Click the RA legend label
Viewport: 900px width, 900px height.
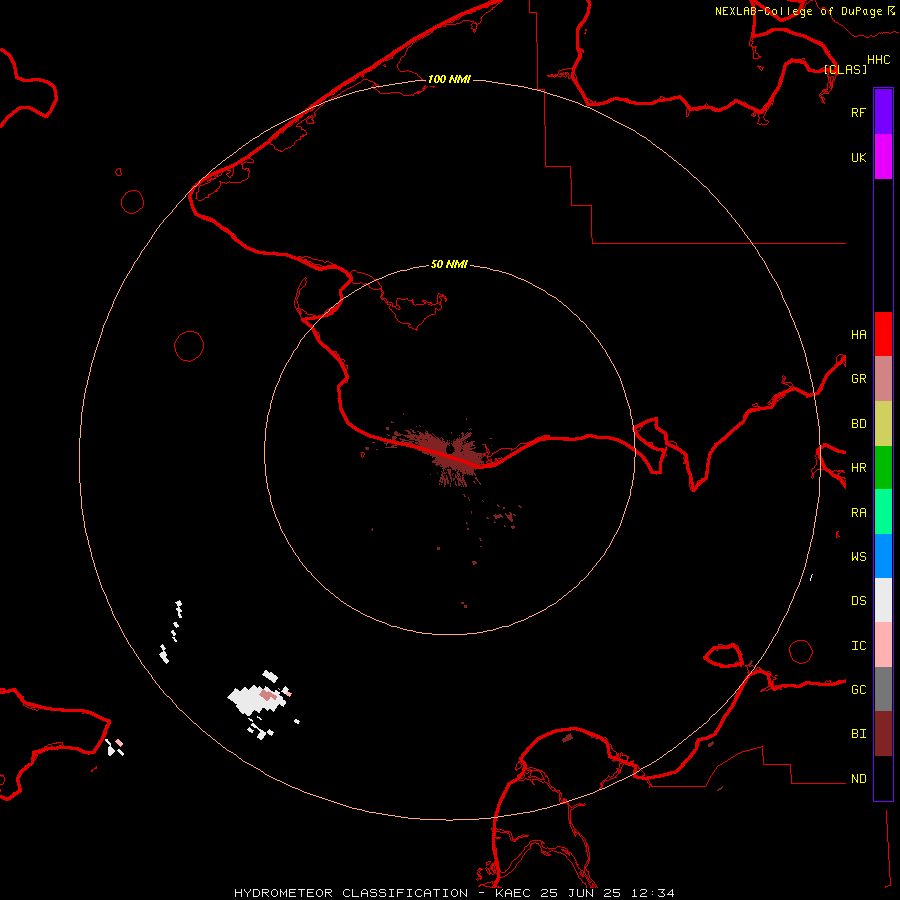858,513
